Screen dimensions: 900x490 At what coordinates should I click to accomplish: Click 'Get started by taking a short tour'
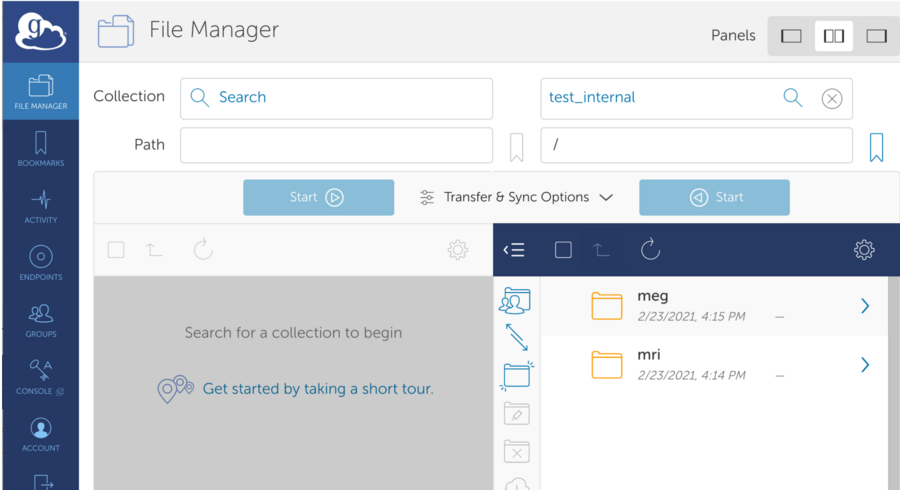(318, 388)
